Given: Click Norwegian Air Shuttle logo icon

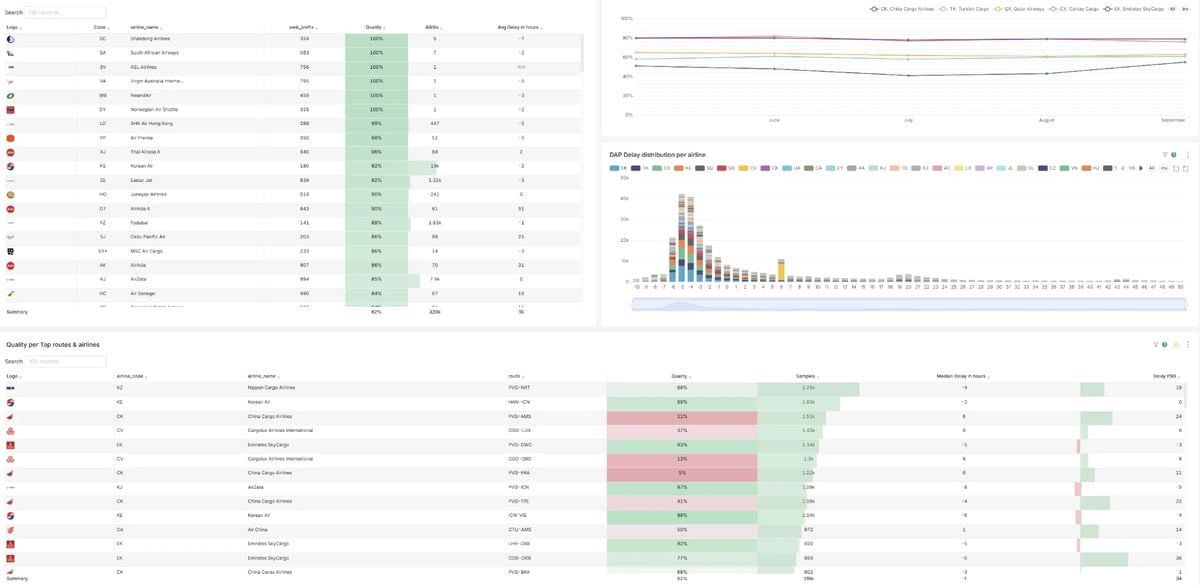Looking at the screenshot, I should click(10, 109).
